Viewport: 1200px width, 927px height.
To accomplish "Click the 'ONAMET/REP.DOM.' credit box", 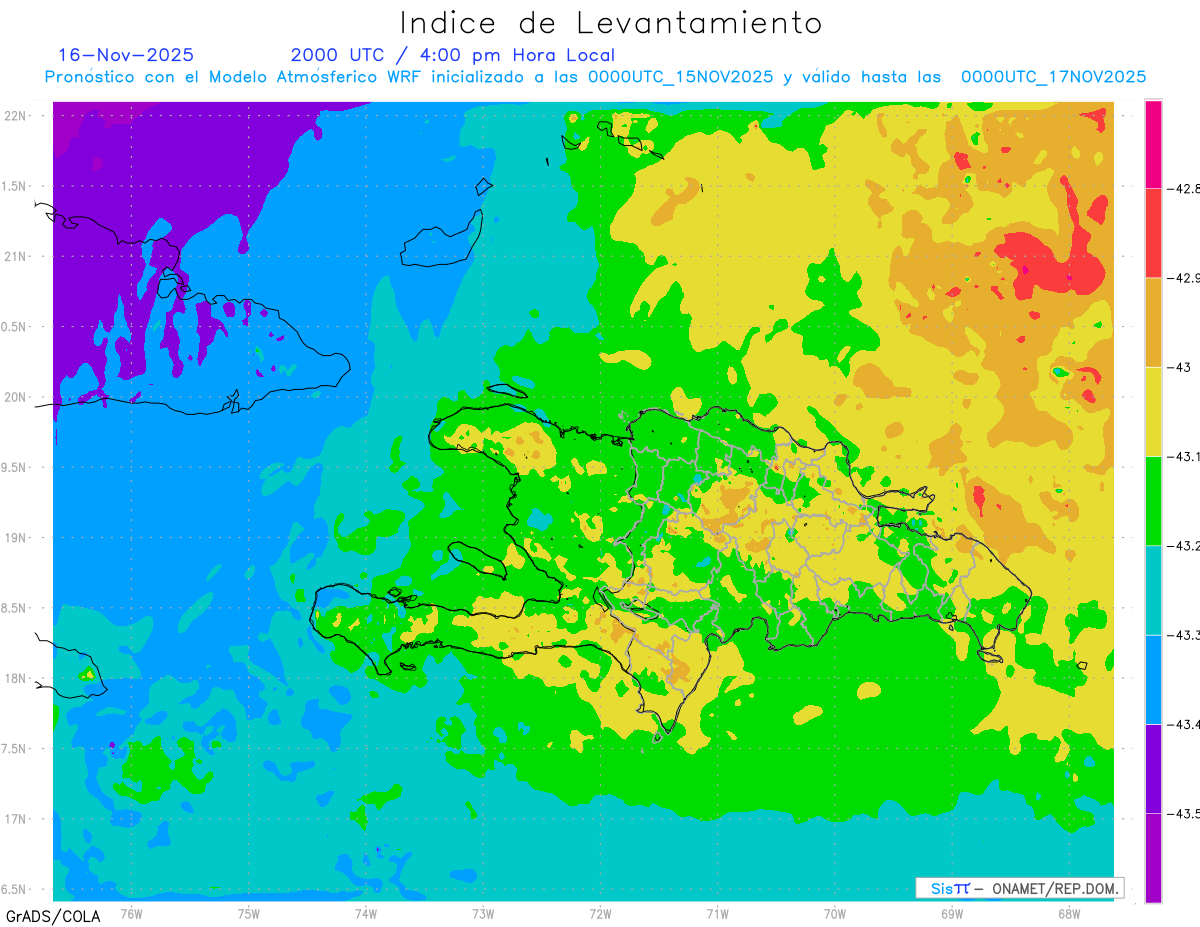I will tap(1020, 888).
